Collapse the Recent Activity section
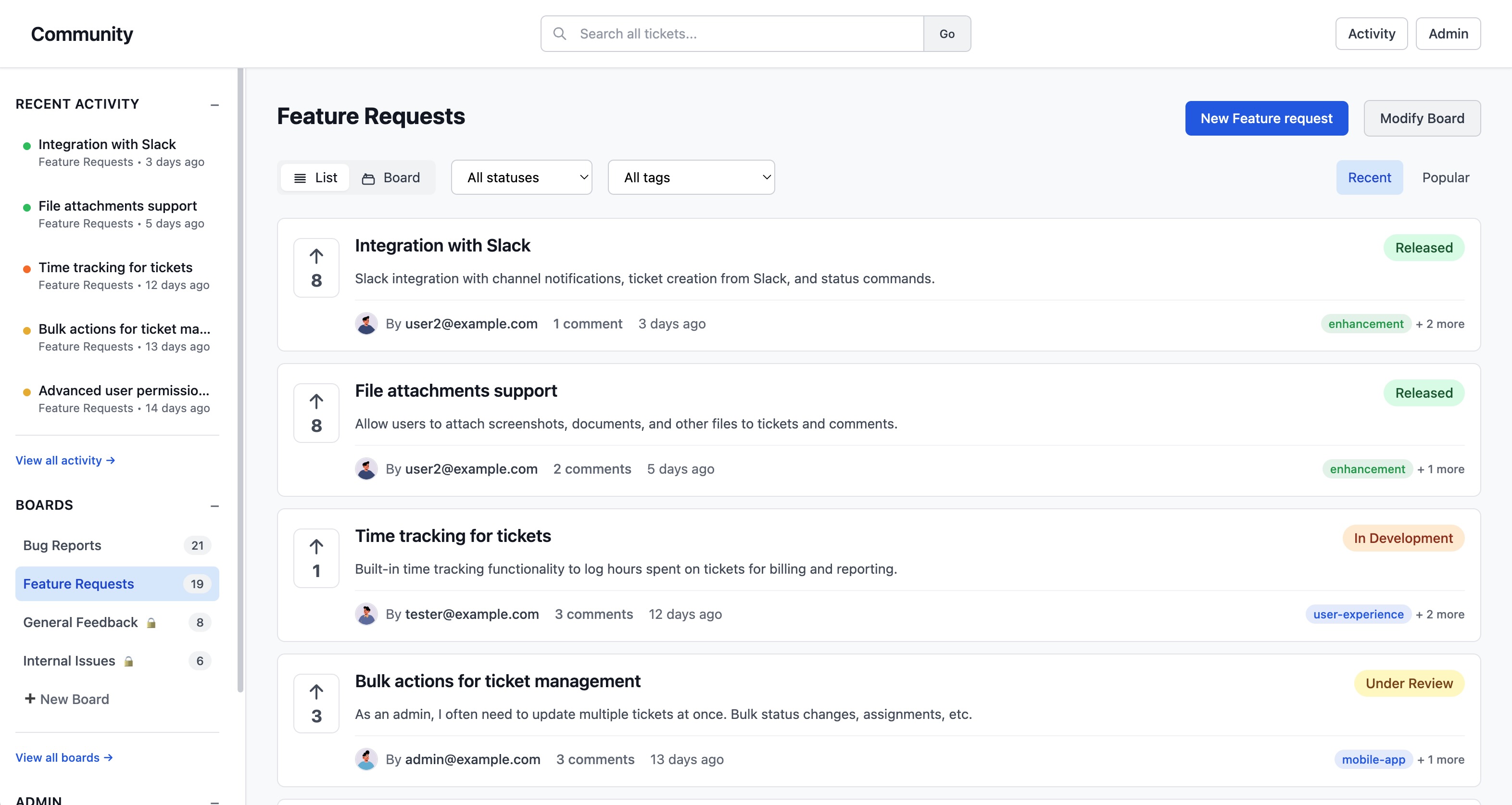This screenshot has width=1512, height=805. (x=215, y=105)
